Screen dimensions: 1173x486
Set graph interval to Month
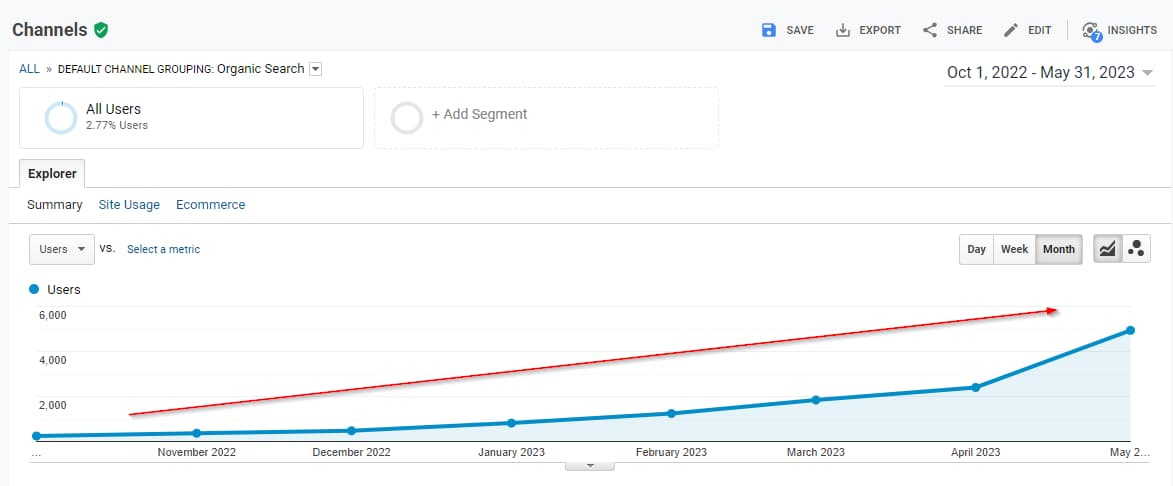[1059, 249]
